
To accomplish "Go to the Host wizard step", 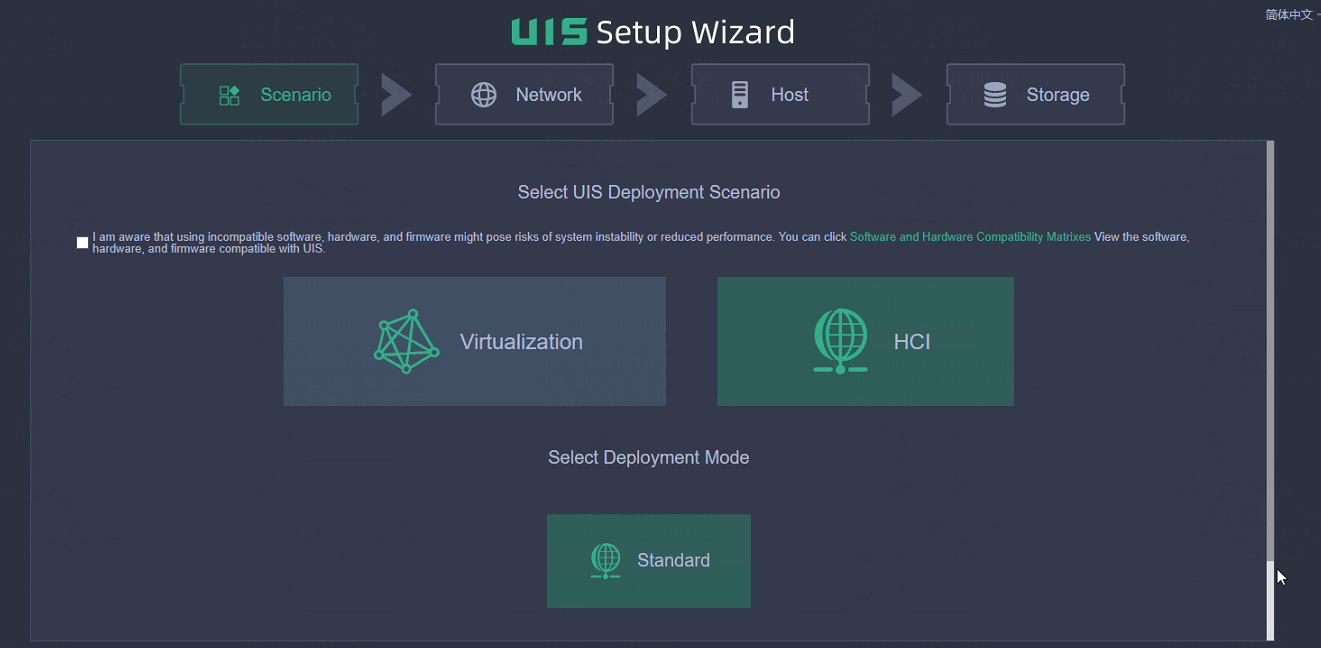I will [x=780, y=95].
